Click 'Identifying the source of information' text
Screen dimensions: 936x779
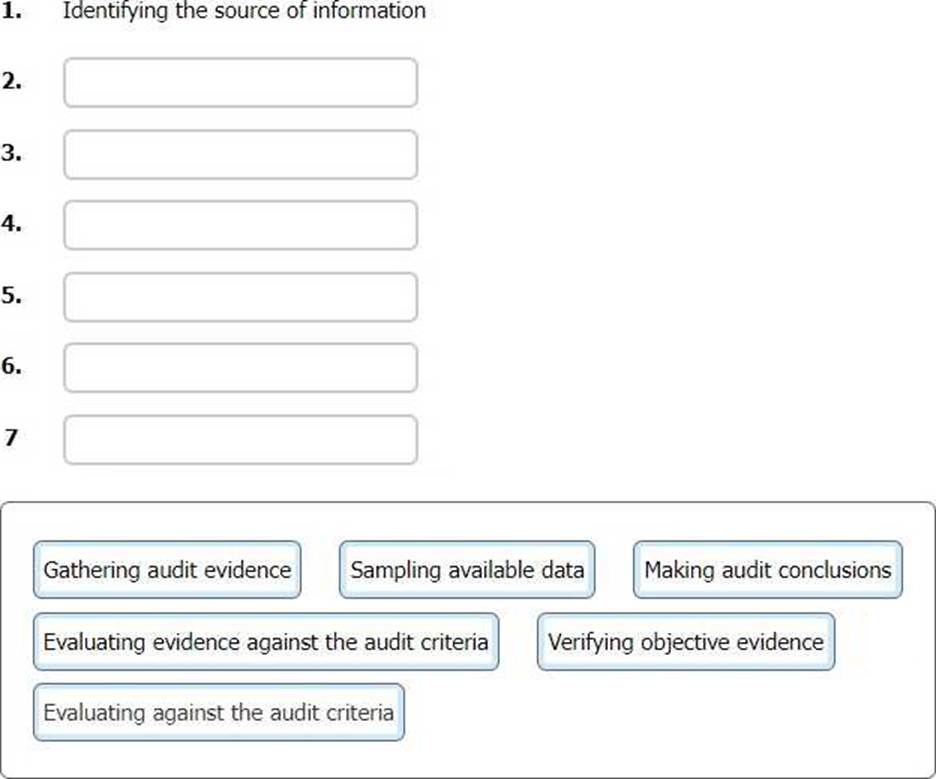point(244,11)
